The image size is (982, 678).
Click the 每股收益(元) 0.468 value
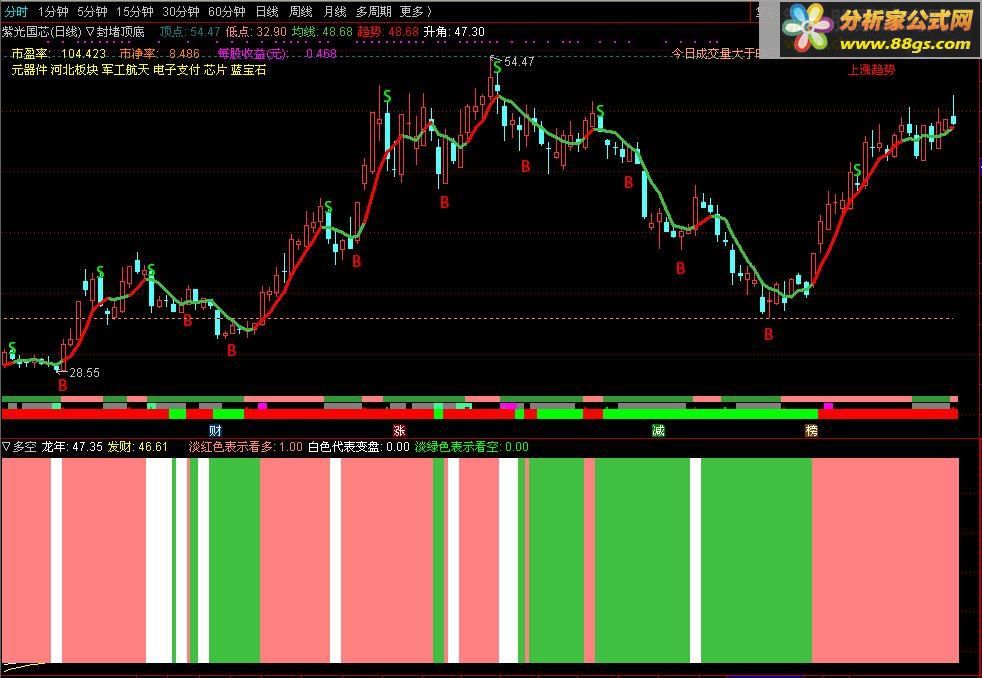click(321, 54)
